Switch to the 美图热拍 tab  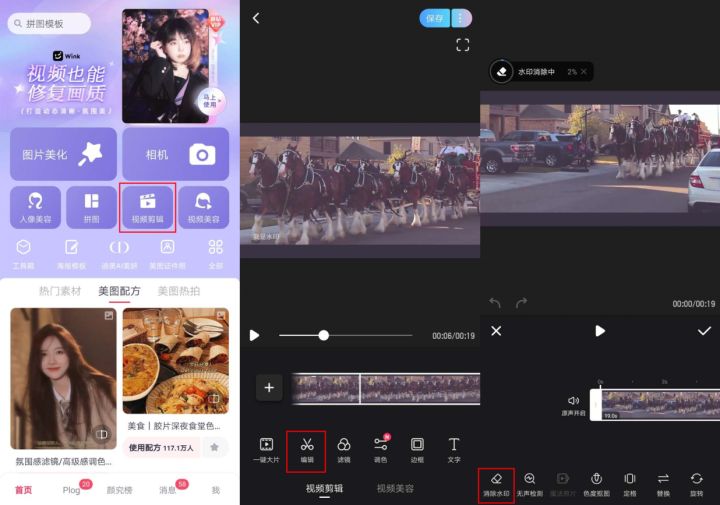(179, 291)
